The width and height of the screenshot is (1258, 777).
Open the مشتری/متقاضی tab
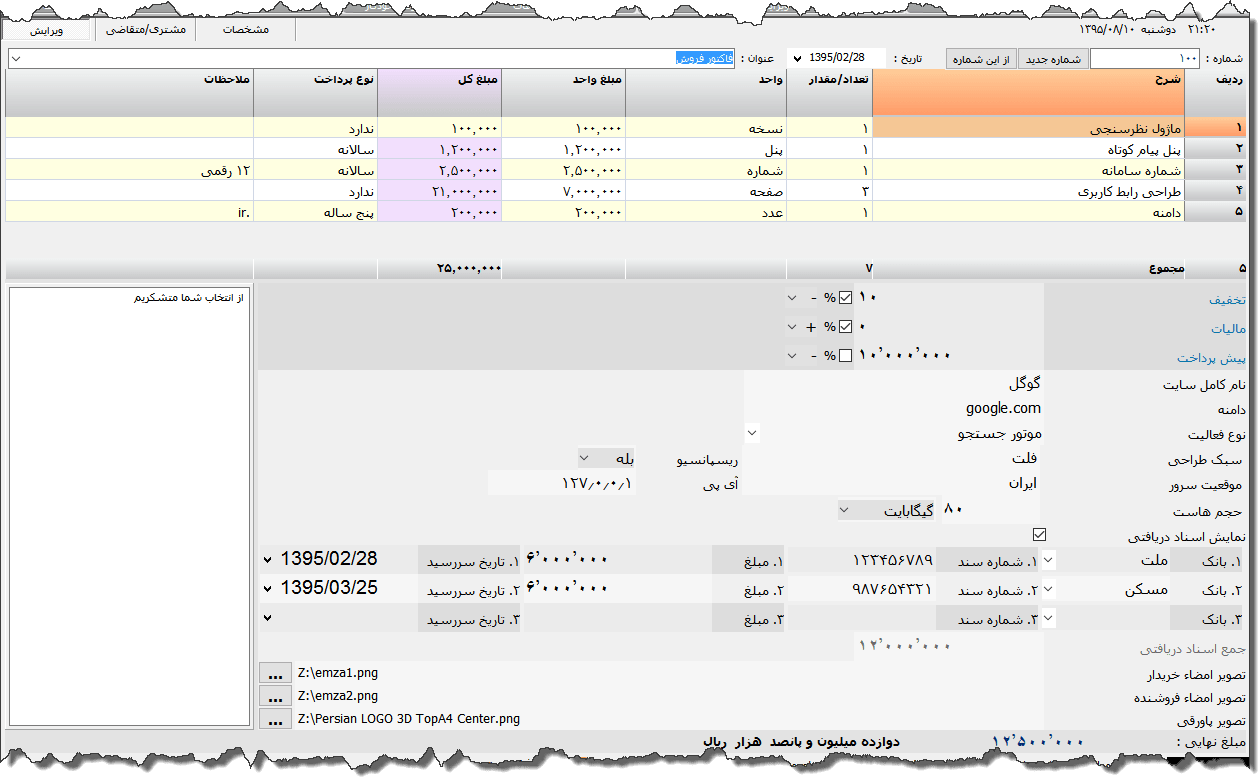click(146, 30)
